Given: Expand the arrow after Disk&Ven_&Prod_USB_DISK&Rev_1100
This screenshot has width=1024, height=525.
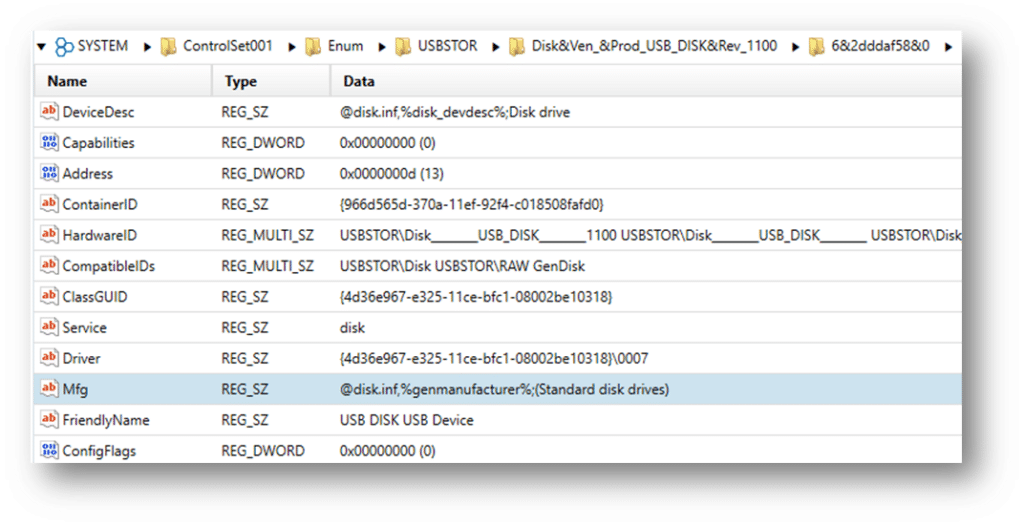Looking at the screenshot, I should (x=795, y=47).
